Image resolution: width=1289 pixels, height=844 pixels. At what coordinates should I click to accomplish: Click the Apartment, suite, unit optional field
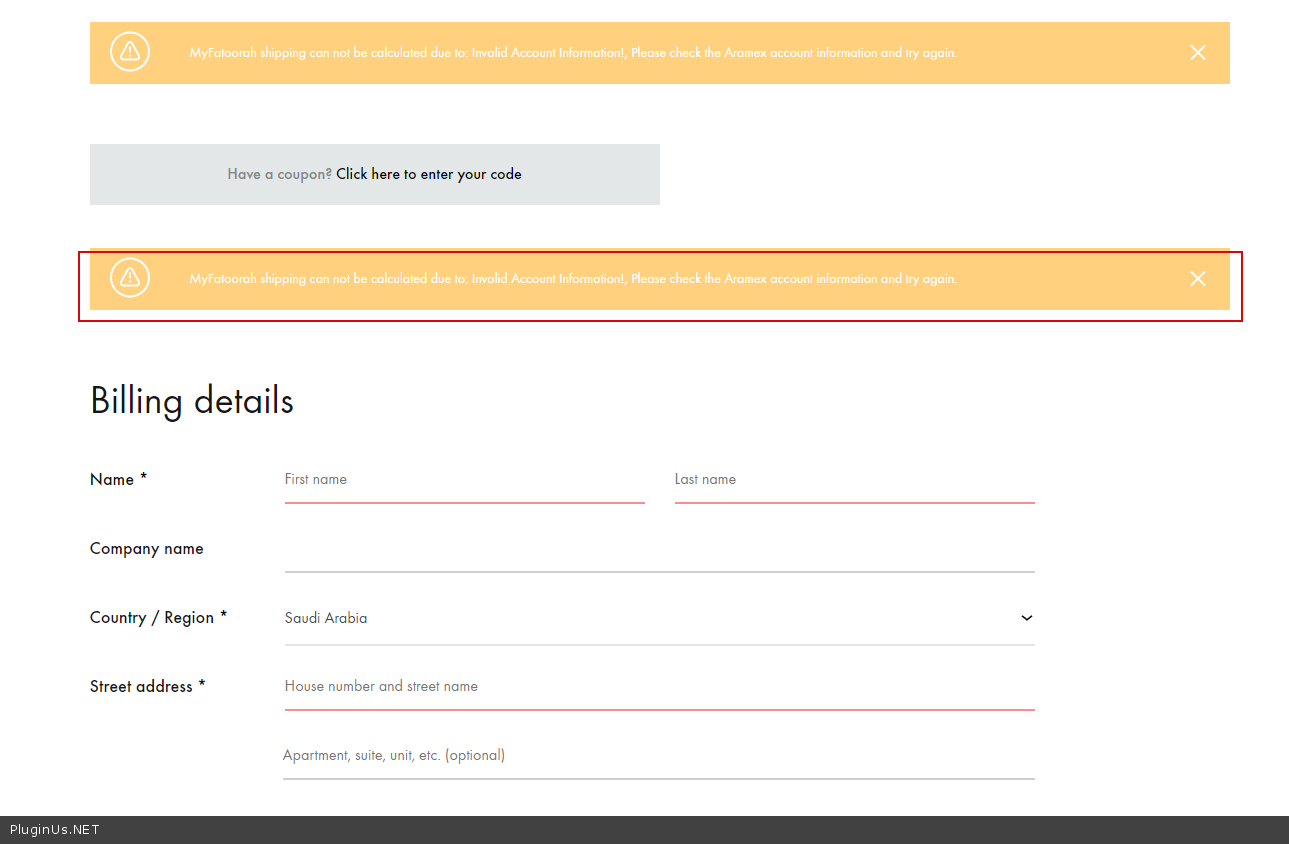[659, 756]
